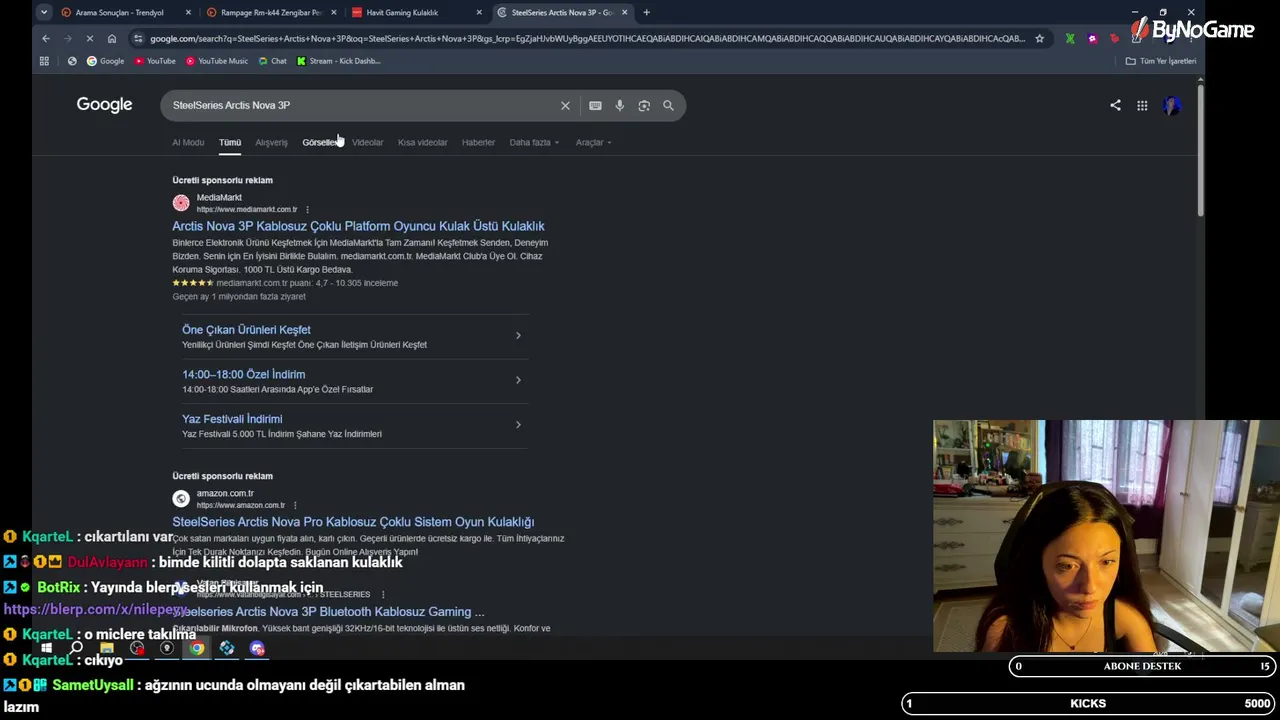Image resolution: width=1280 pixels, height=720 pixels.
Task: Expand the Daha fazla filter menu
Action: (x=534, y=142)
